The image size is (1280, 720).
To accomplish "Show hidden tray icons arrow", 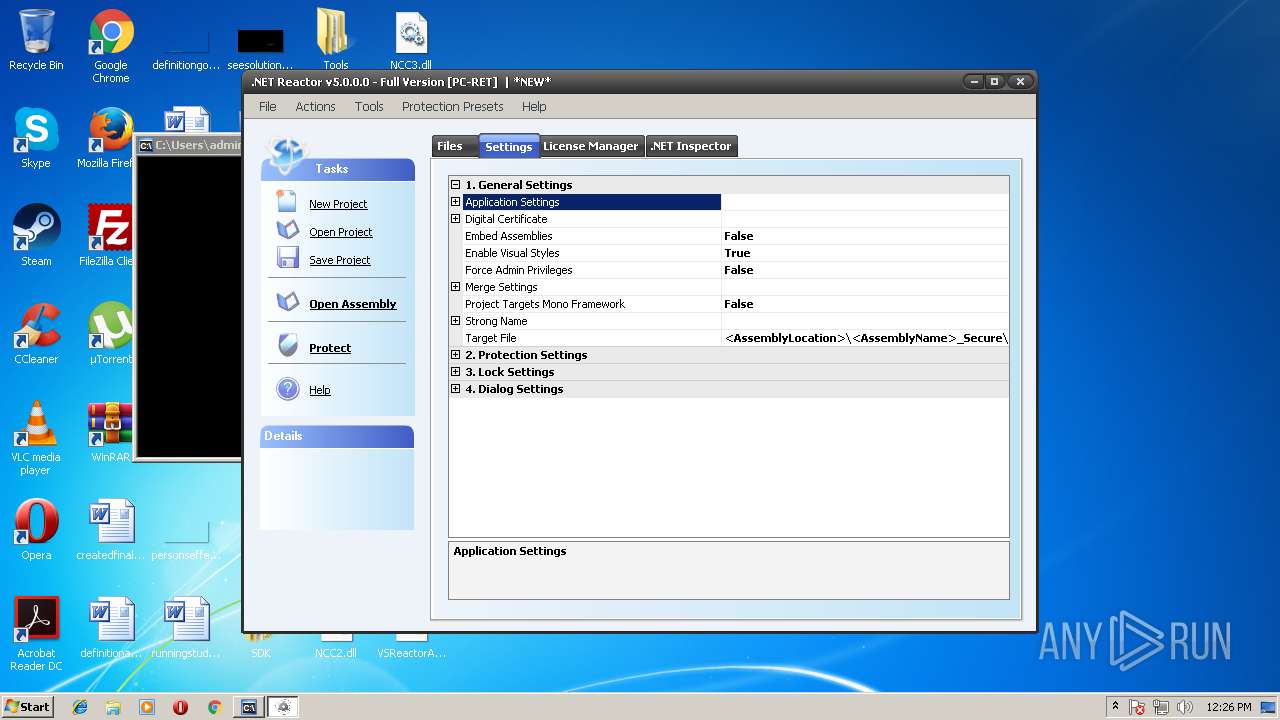I will point(1115,706).
